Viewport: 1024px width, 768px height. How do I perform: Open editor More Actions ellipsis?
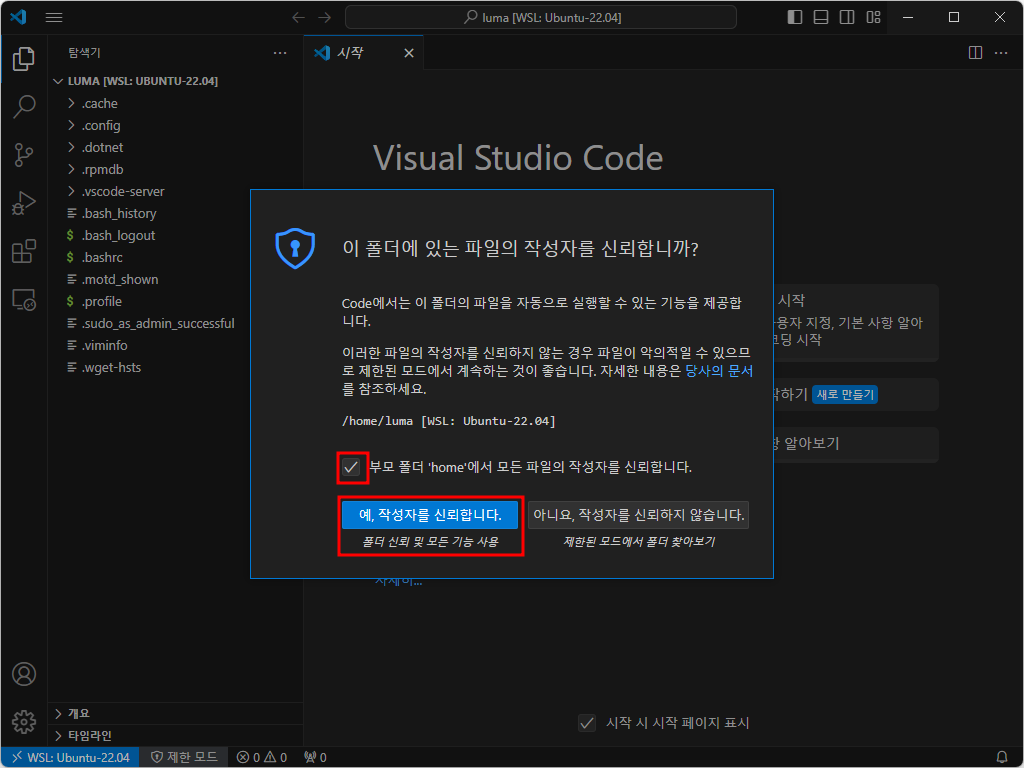click(x=1001, y=53)
